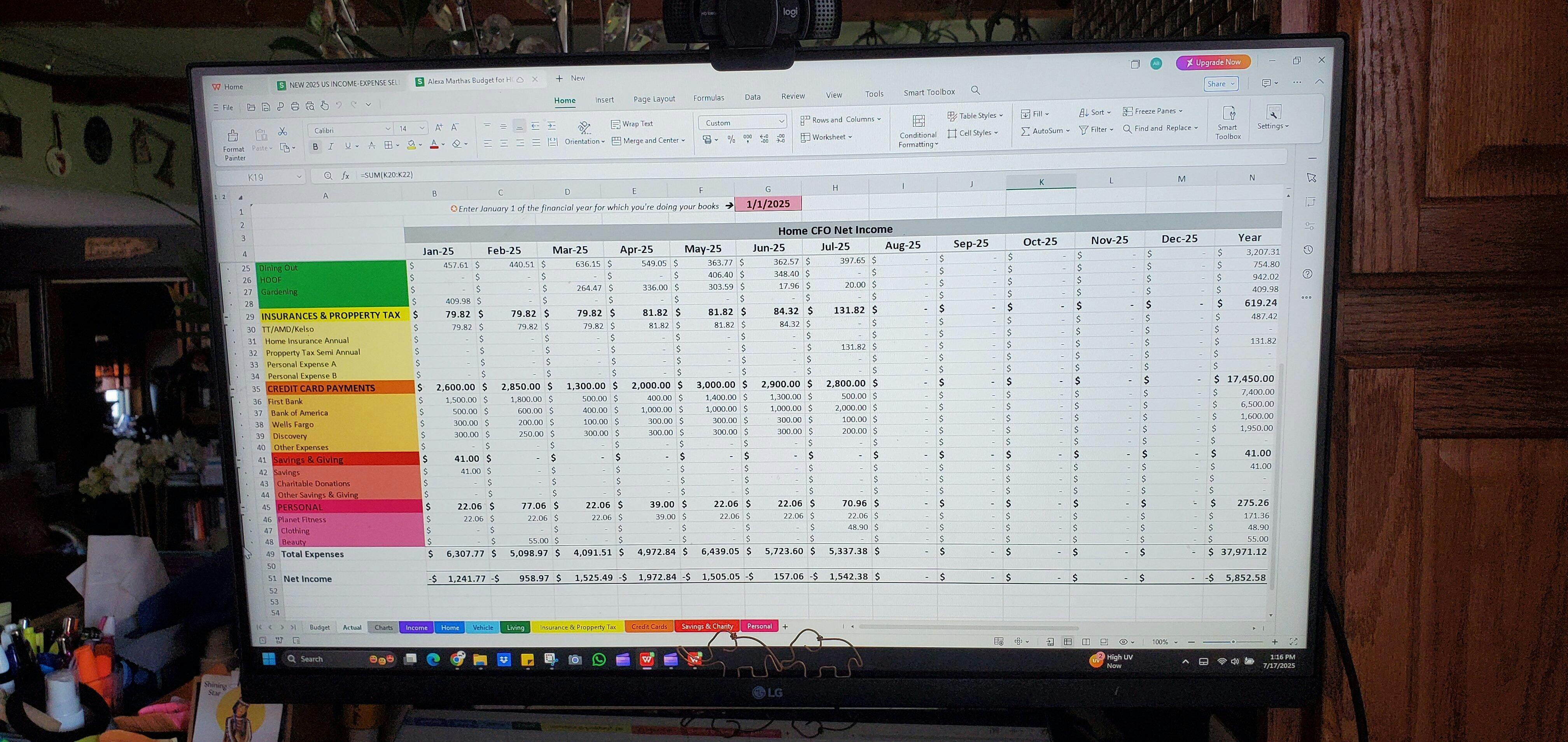The height and width of the screenshot is (742, 1568).
Task: Click the increase decimal places icon
Action: (765, 139)
